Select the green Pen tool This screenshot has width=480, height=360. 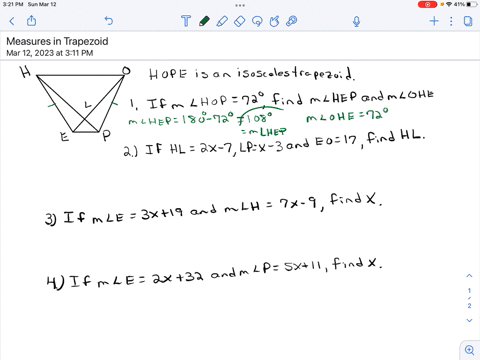204,21
